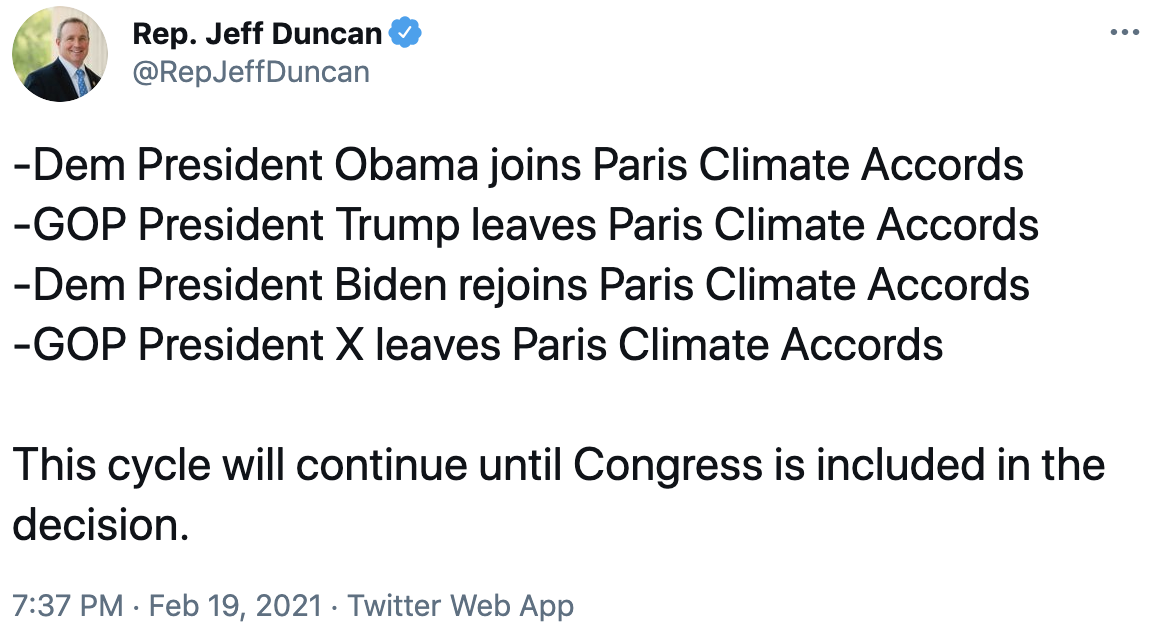Click the name 'Obama' in the tweet
The height and width of the screenshot is (636, 1152).
tap(406, 165)
